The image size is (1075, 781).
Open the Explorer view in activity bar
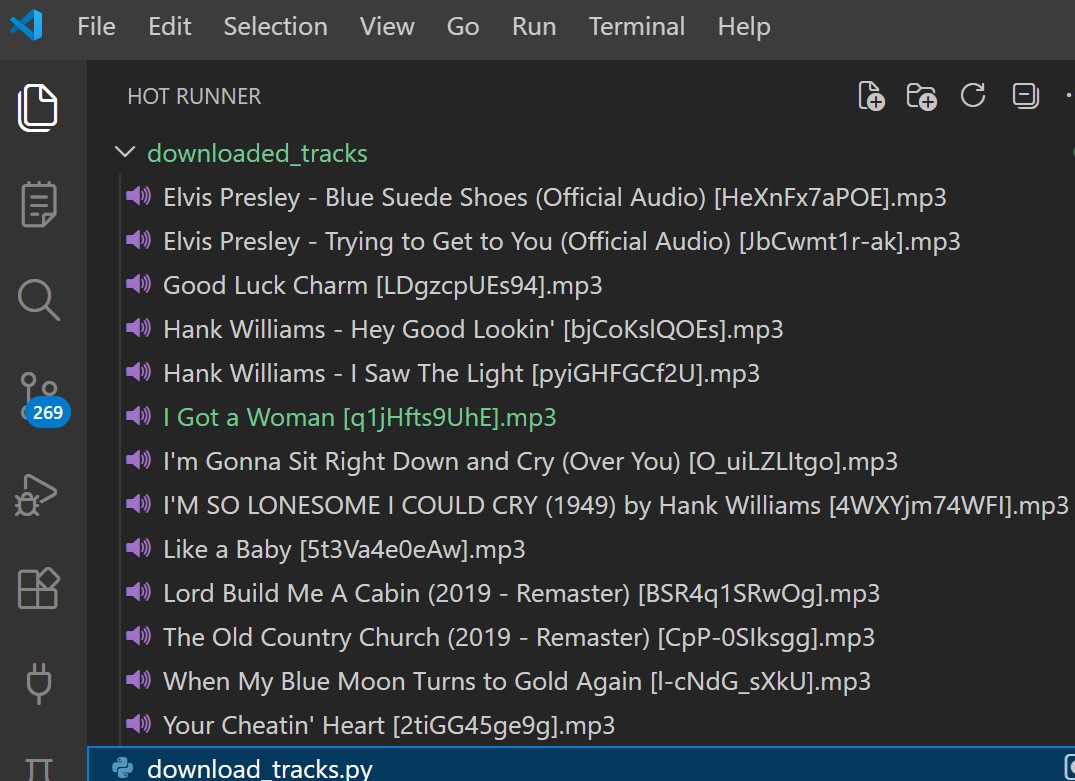click(x=38, y=108)
